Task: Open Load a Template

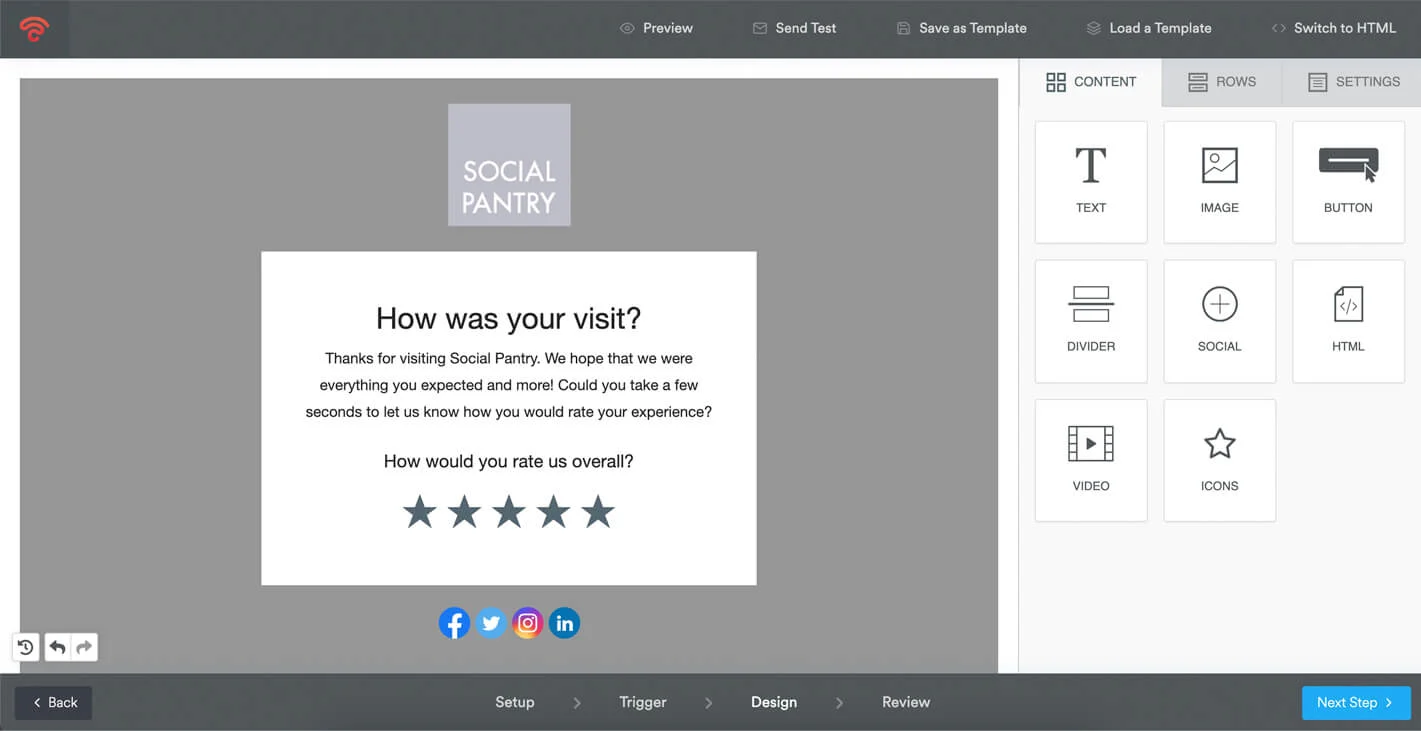Action: click(1149, 28)
